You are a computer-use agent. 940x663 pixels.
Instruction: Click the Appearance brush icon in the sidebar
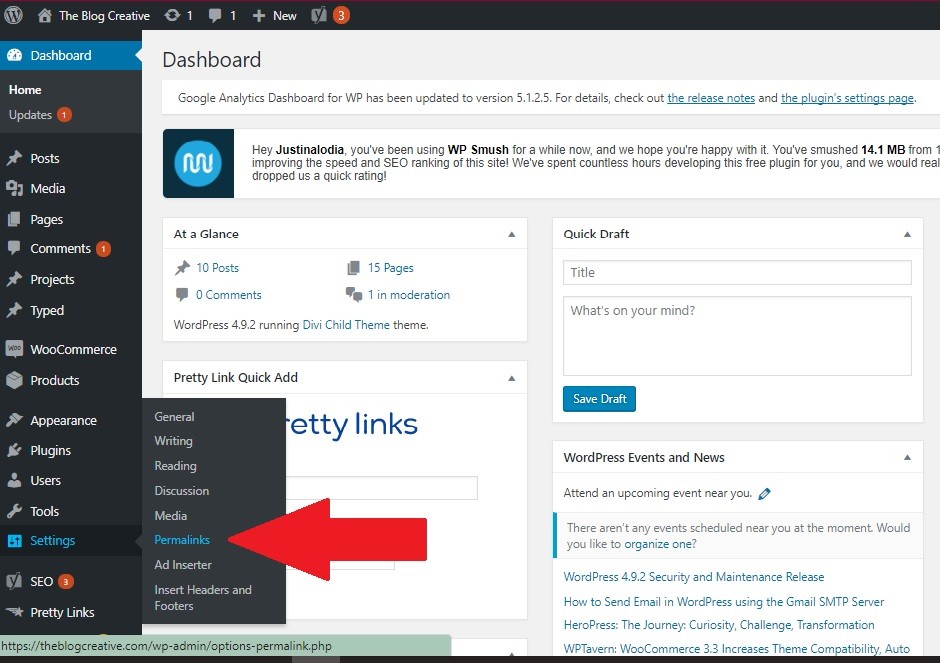point(14,420)
